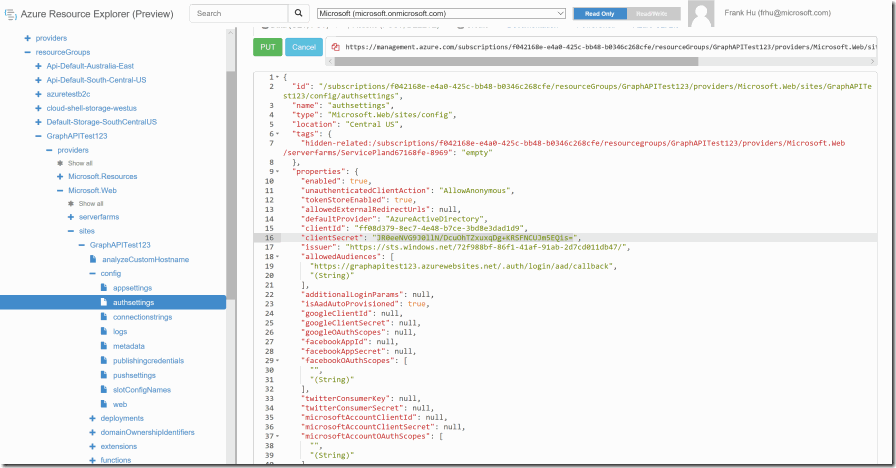Collapse the Microsoft.Web provider node
This screenshot has width=896, height=468.
[x=60, y=190]
